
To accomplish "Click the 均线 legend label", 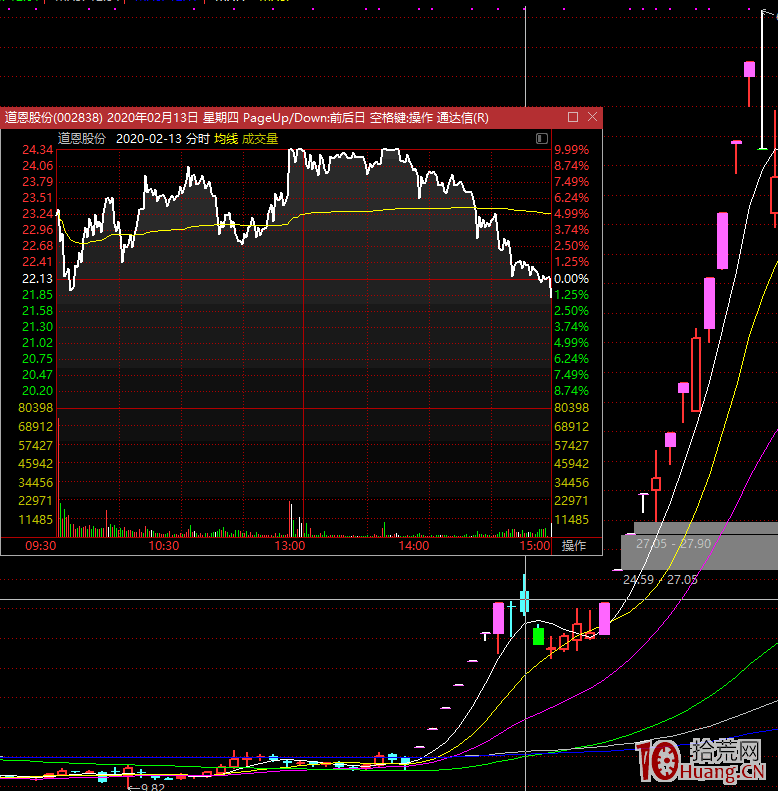I will click(x=226, y=139).
